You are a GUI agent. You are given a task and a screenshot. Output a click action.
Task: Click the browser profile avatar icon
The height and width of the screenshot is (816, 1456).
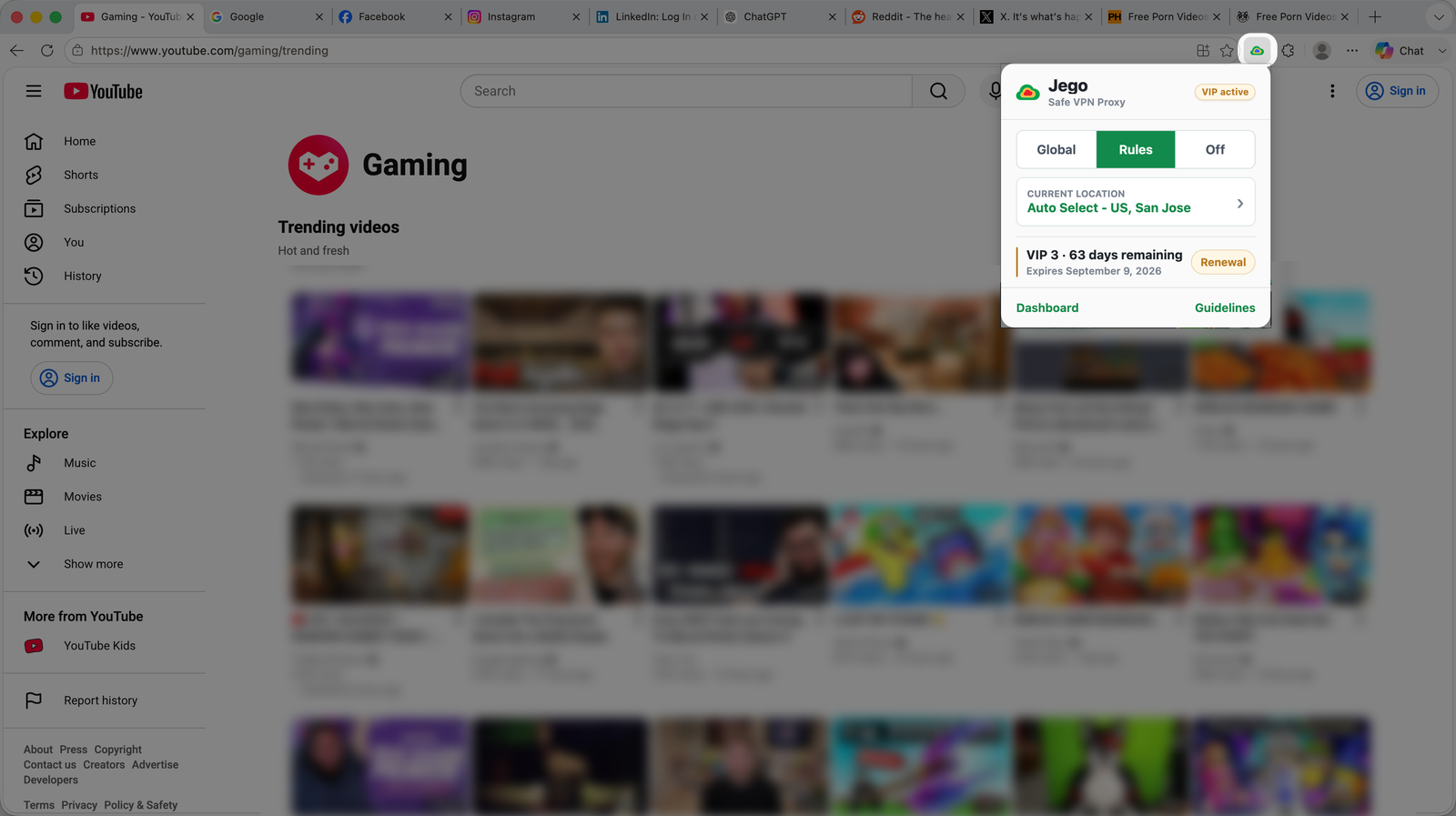[1322, 51]
